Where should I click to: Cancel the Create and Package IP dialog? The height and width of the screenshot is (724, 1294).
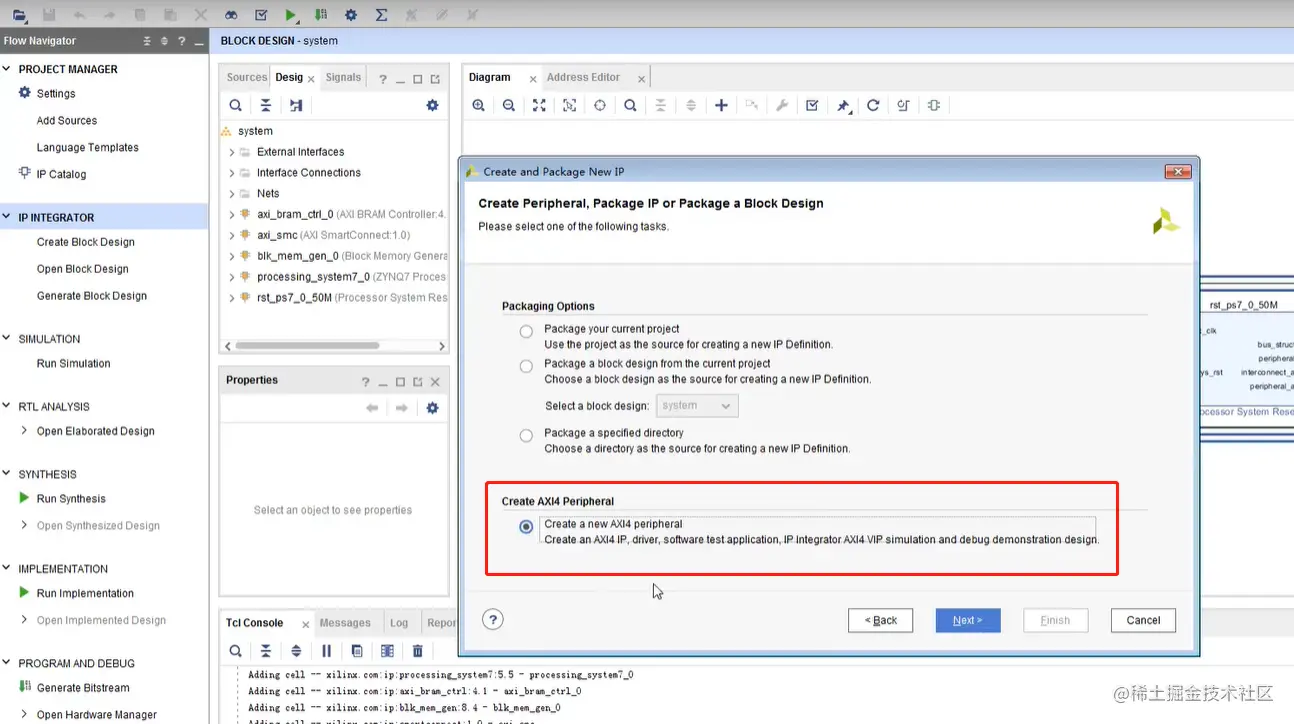[1143, 620]
